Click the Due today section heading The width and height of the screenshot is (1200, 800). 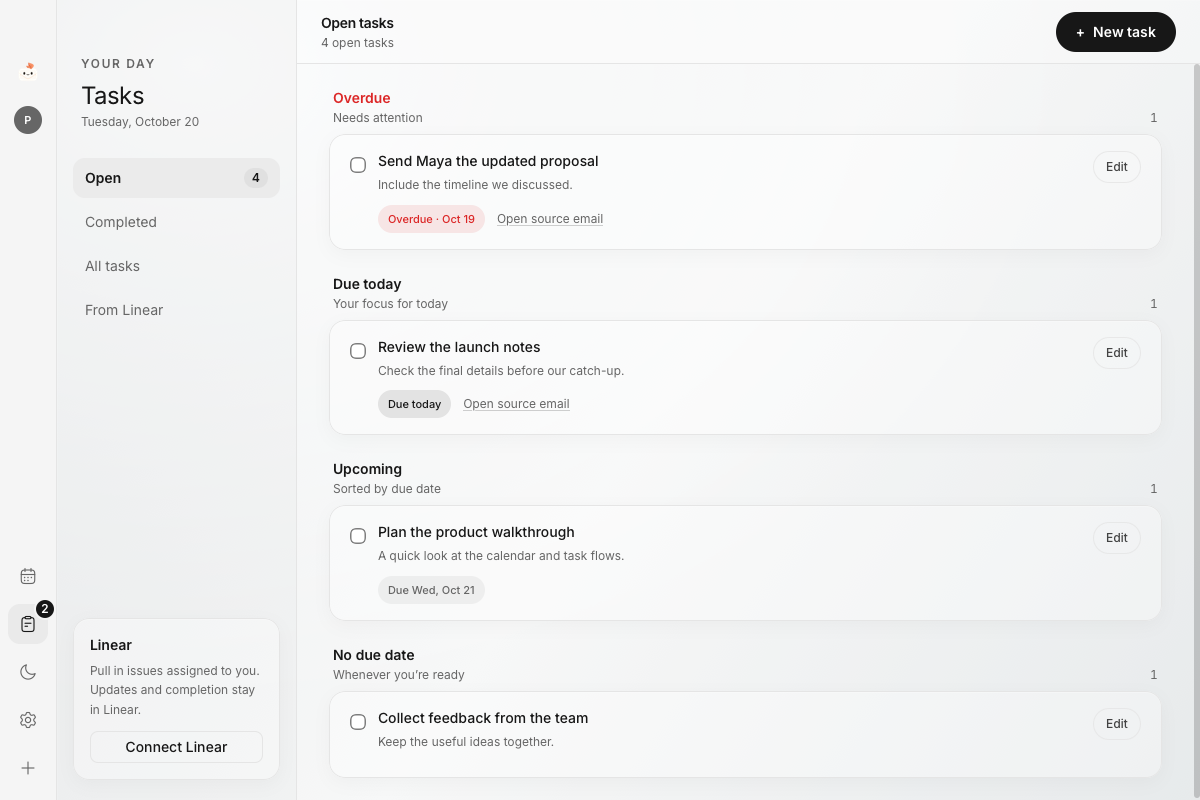pyautogui.click(x=367, y=284)
